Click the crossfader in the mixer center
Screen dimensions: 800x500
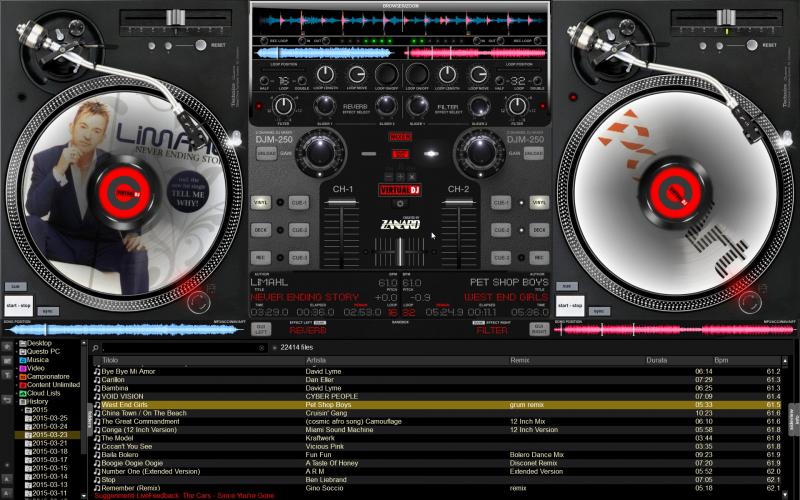[400, 252]
